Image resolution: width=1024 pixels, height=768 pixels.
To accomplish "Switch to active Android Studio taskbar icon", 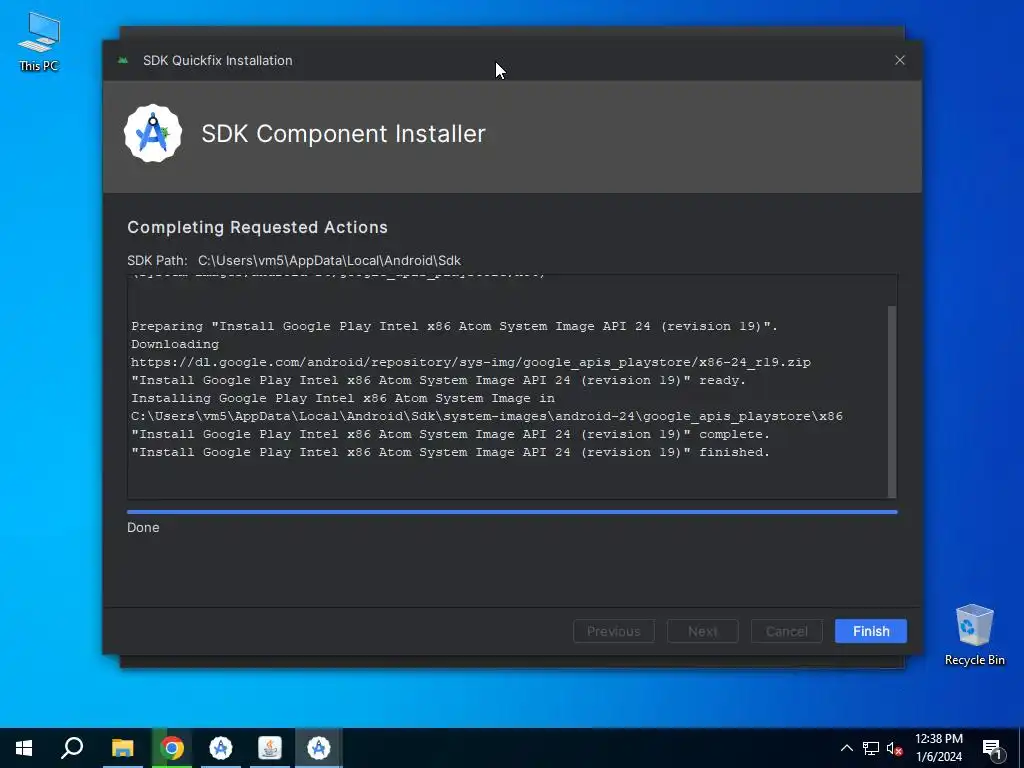I will pyautogui.click(x=319, y=748).
